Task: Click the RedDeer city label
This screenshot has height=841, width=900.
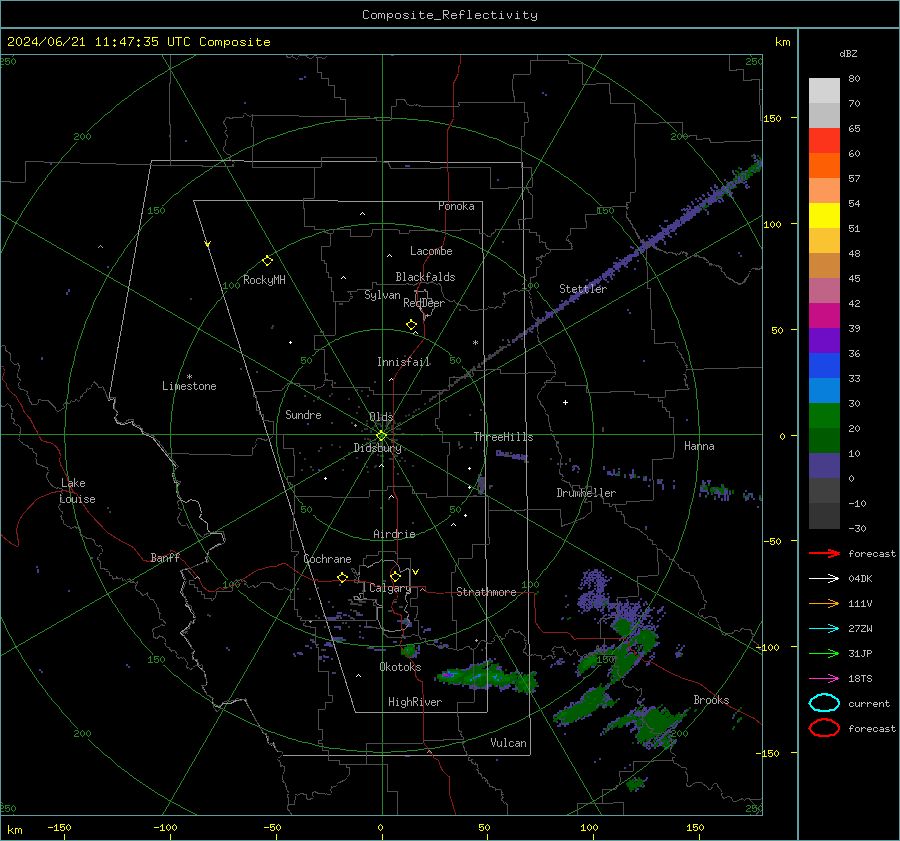Action: coord(424,303)
